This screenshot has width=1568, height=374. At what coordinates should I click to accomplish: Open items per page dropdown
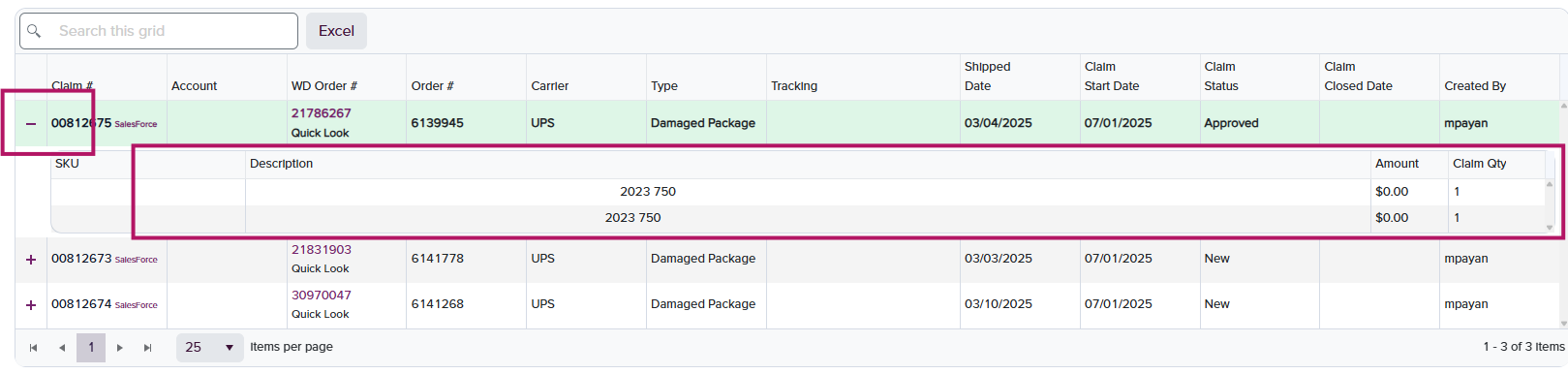coord(210,347)
